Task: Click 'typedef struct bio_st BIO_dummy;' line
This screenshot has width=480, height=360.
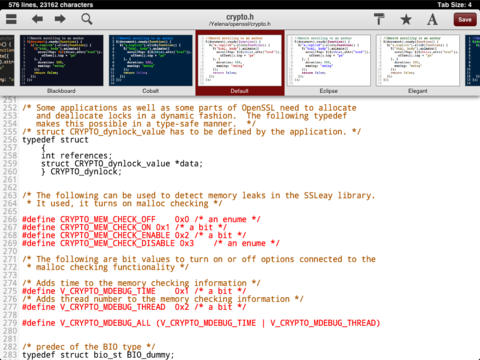Action: click(98, 355)
